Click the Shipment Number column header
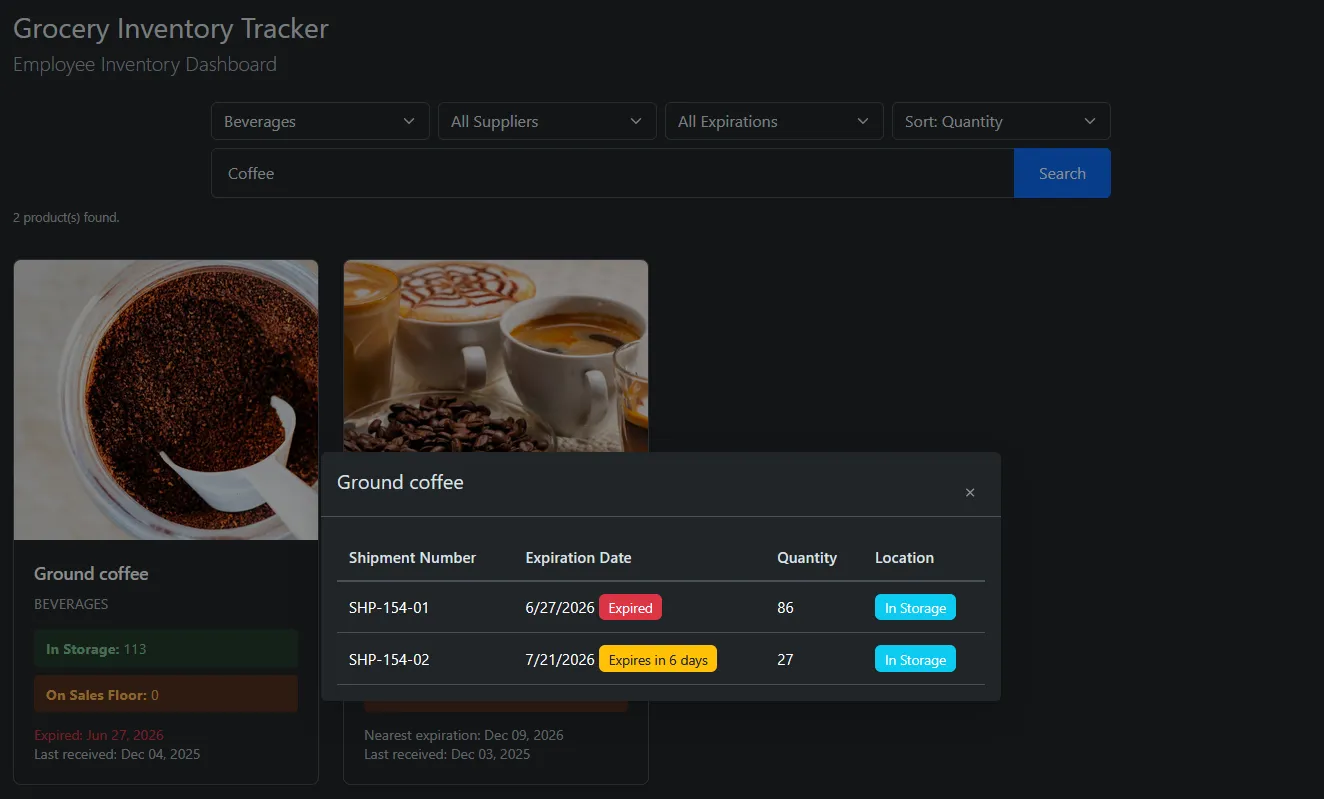This screenshot has width=1324, height=799. click(x=412, y=558)
